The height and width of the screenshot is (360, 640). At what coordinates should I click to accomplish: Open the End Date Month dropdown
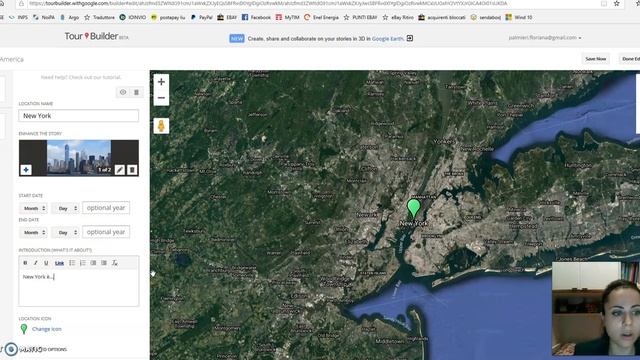pyautogui.click(x=33, y=232)
